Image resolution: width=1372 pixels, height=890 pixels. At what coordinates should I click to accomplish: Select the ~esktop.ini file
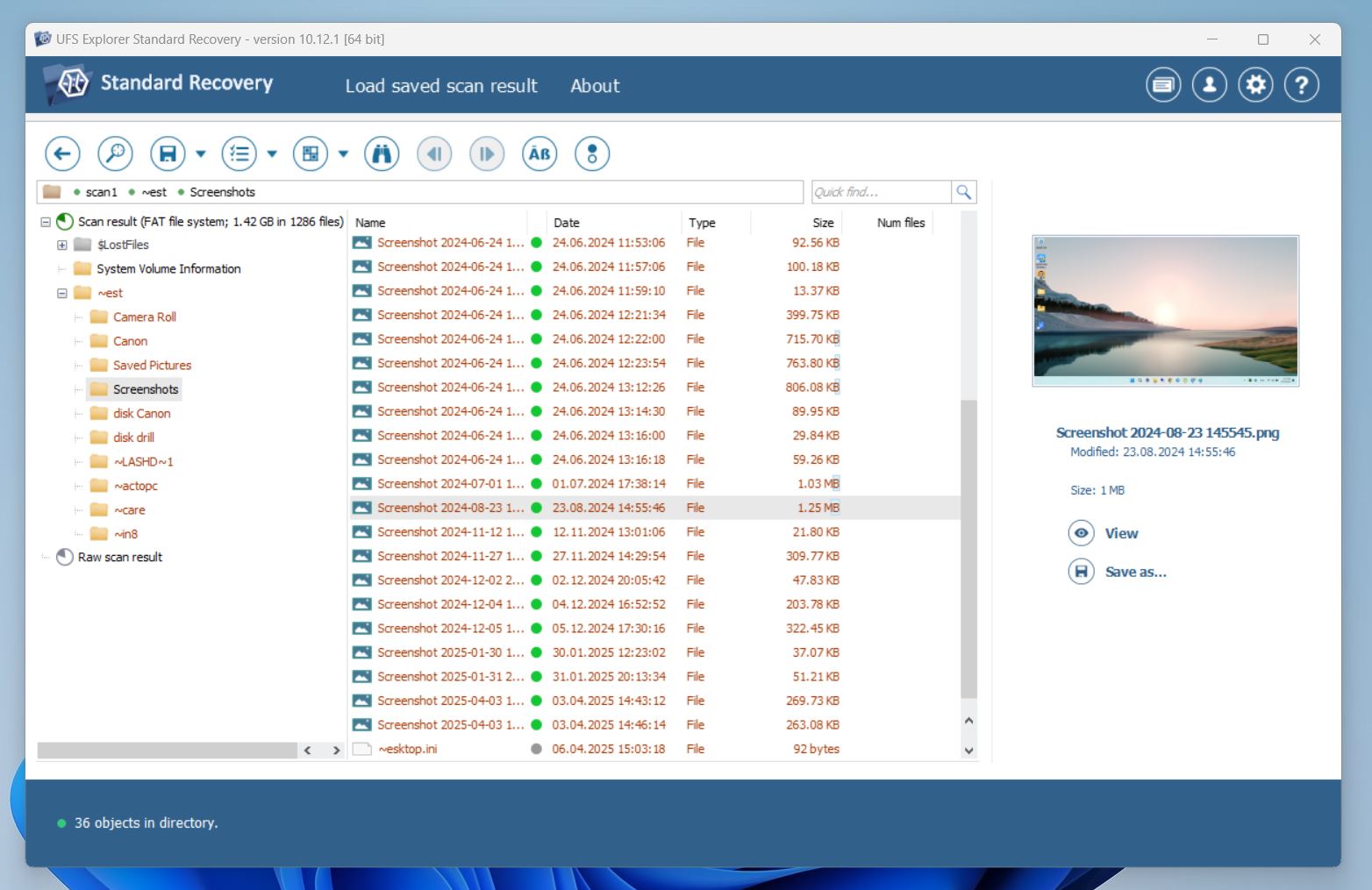click(654, 749)
